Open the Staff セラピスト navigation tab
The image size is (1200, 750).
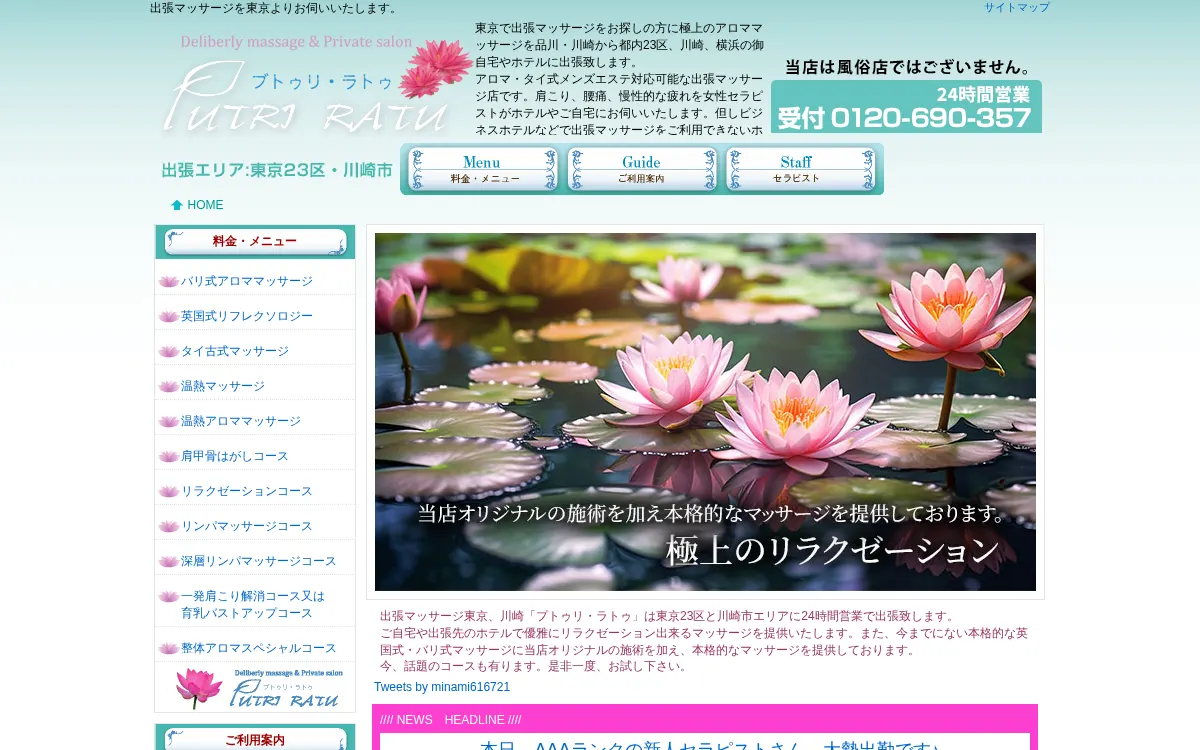tap(801, 169)
